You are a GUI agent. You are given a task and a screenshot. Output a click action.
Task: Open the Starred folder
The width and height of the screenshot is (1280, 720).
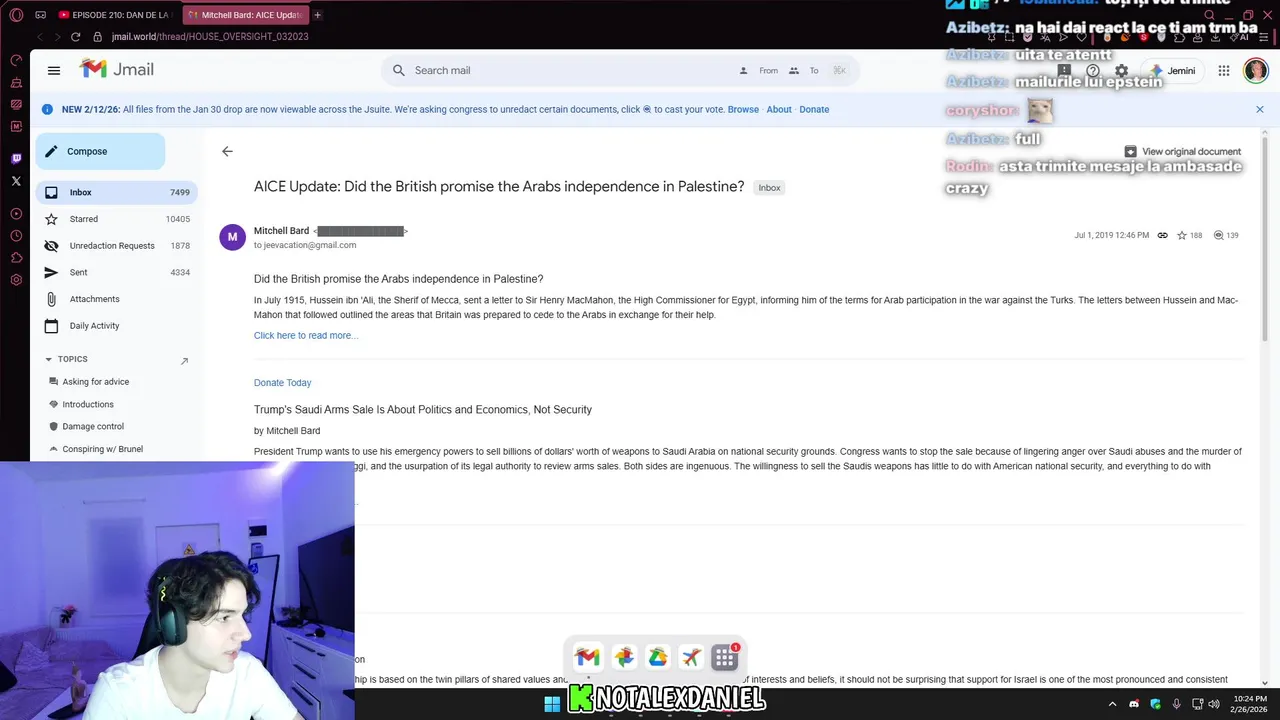tap(116, 219)
